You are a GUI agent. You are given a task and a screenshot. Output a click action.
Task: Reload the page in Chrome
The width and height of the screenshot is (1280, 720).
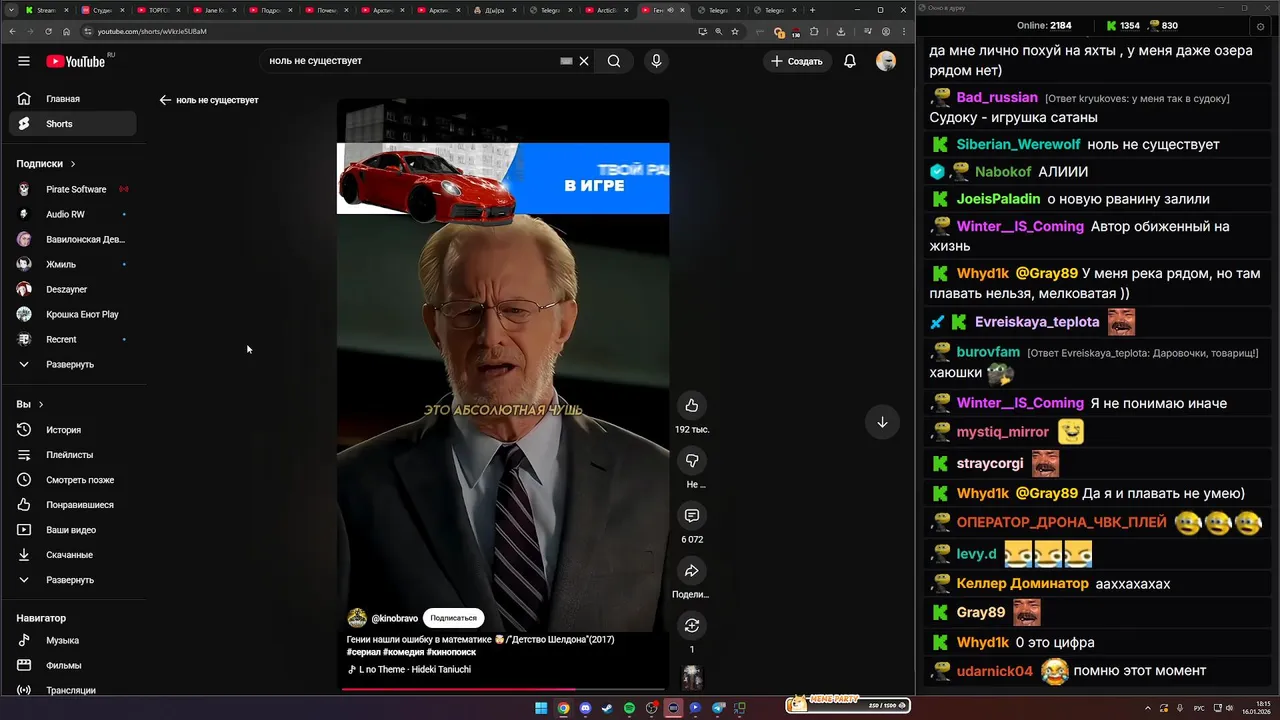pos(50,31)
